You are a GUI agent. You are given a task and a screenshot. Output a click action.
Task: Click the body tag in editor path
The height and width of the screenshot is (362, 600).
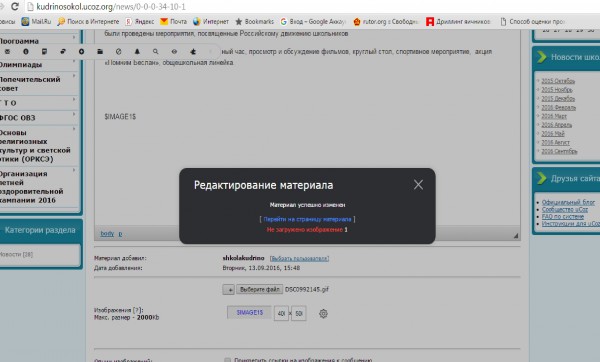click(x=107, y=233)
